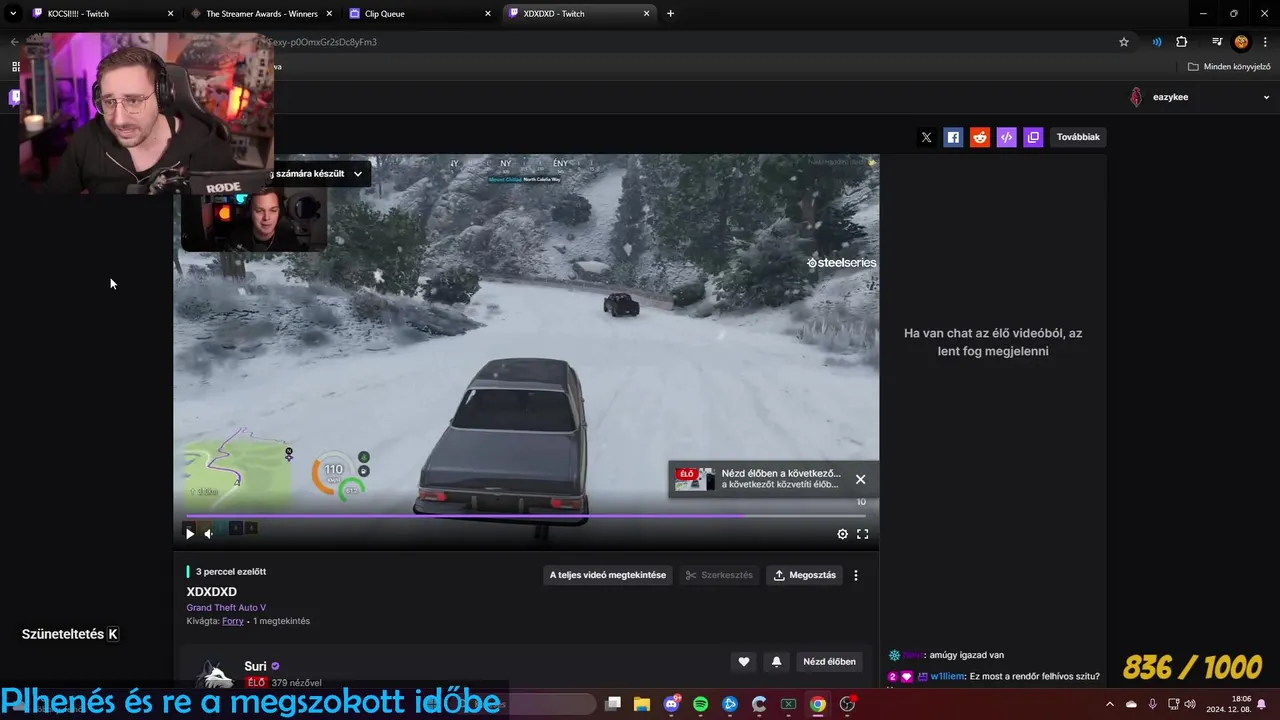Viewport: 1280px width, 720px height.
Task: Toggle Suri's notification bell
Action: pos(776,661)
